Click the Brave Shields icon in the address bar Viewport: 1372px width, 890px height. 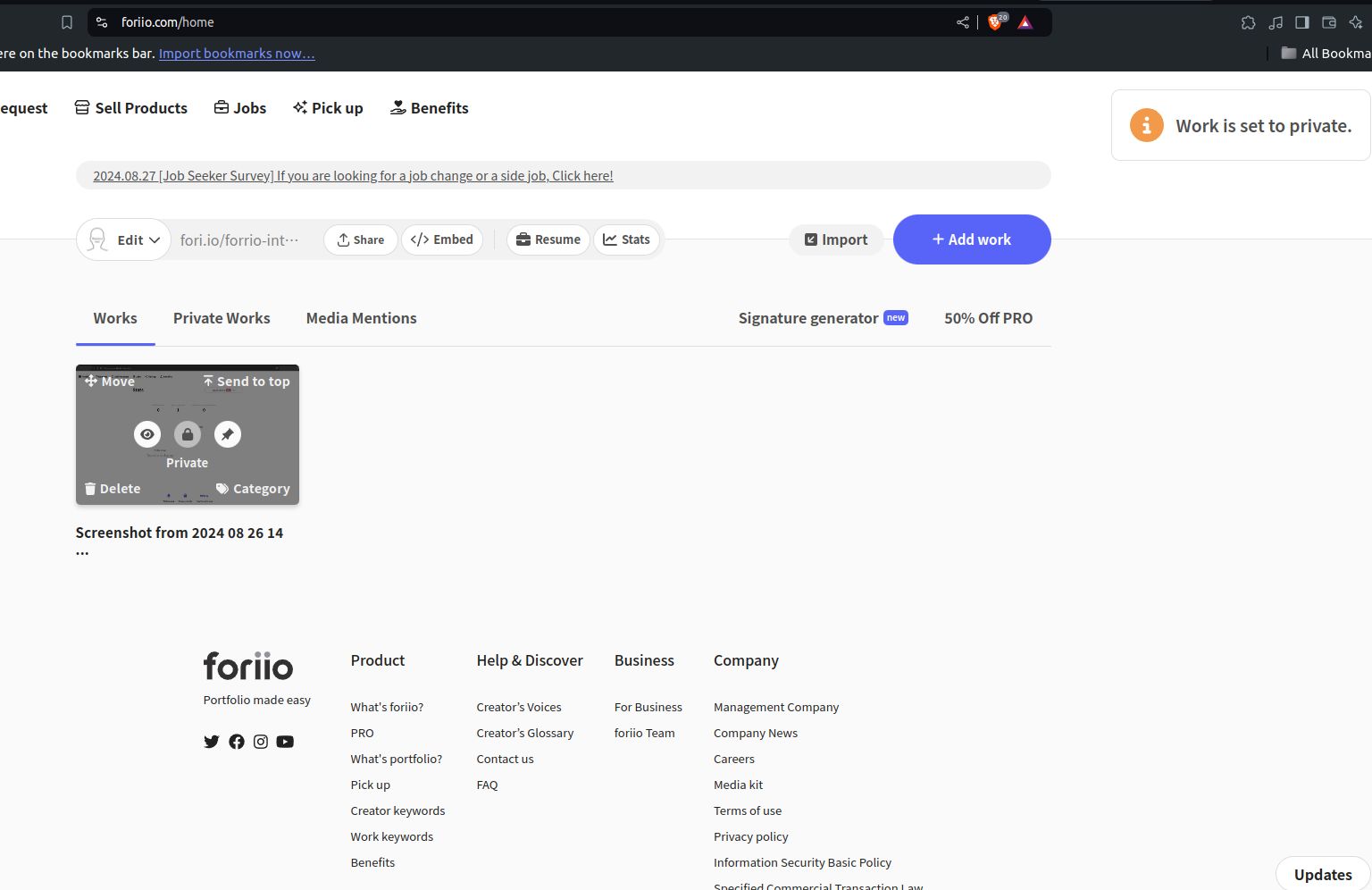995,22
